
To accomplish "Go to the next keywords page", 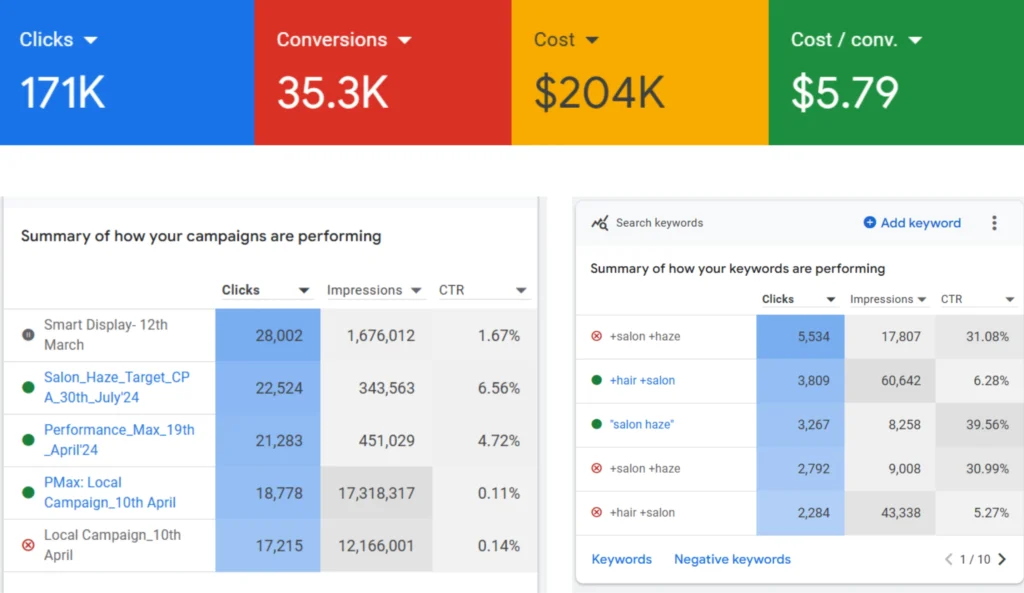I will pos(1002,559).
